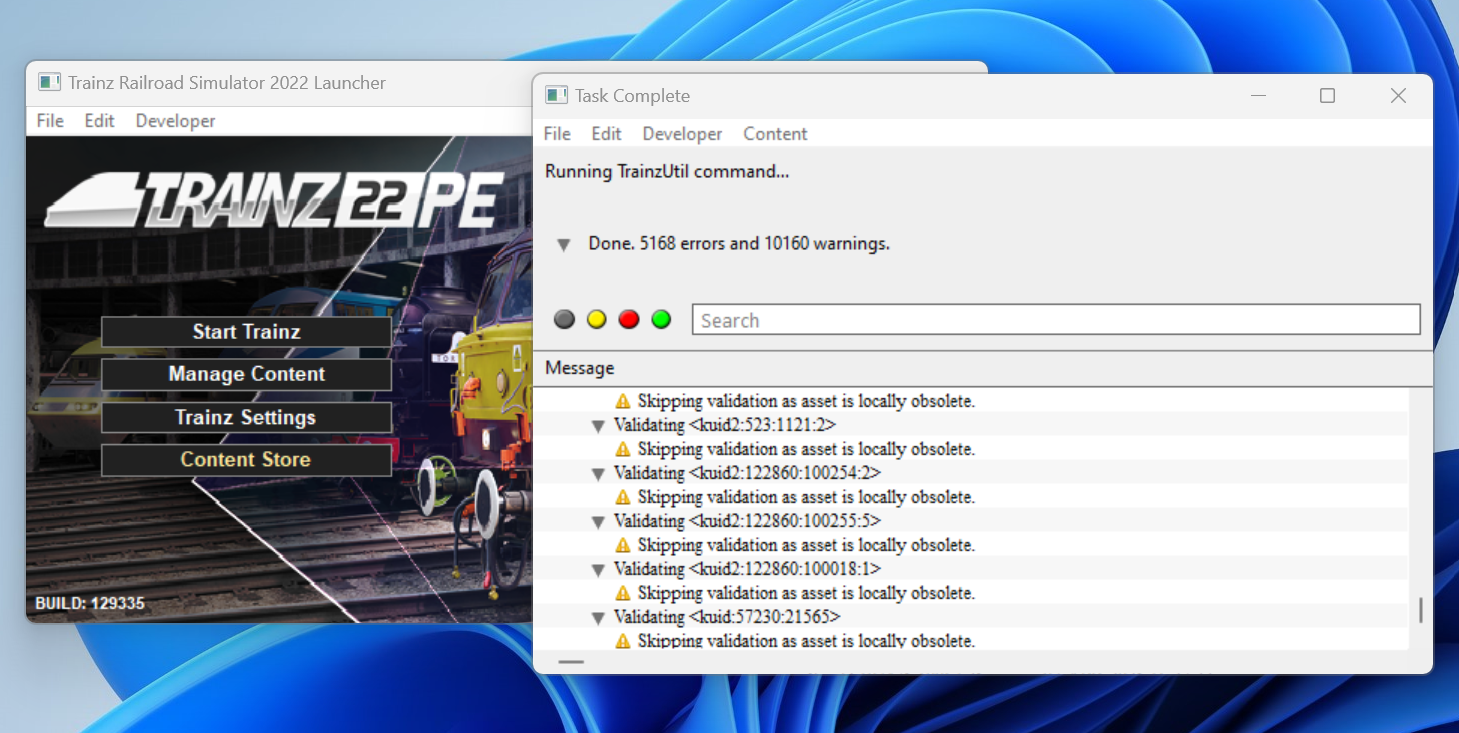Open Edit menu in Task Complete window
This screenshot has width=1459, height=733.
[606, 134]
